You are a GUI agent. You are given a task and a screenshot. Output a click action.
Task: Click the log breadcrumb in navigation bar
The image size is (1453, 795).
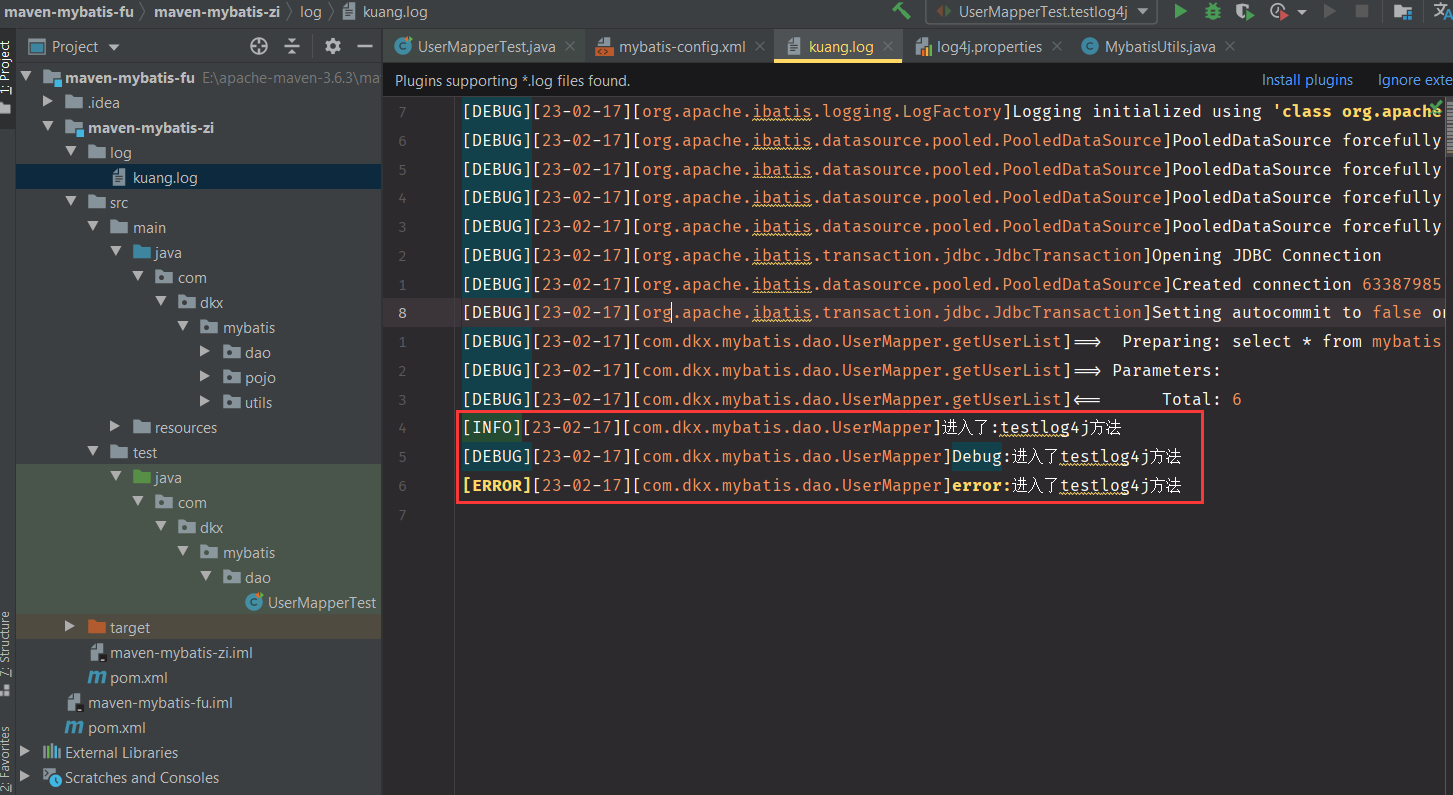point(311,12)
